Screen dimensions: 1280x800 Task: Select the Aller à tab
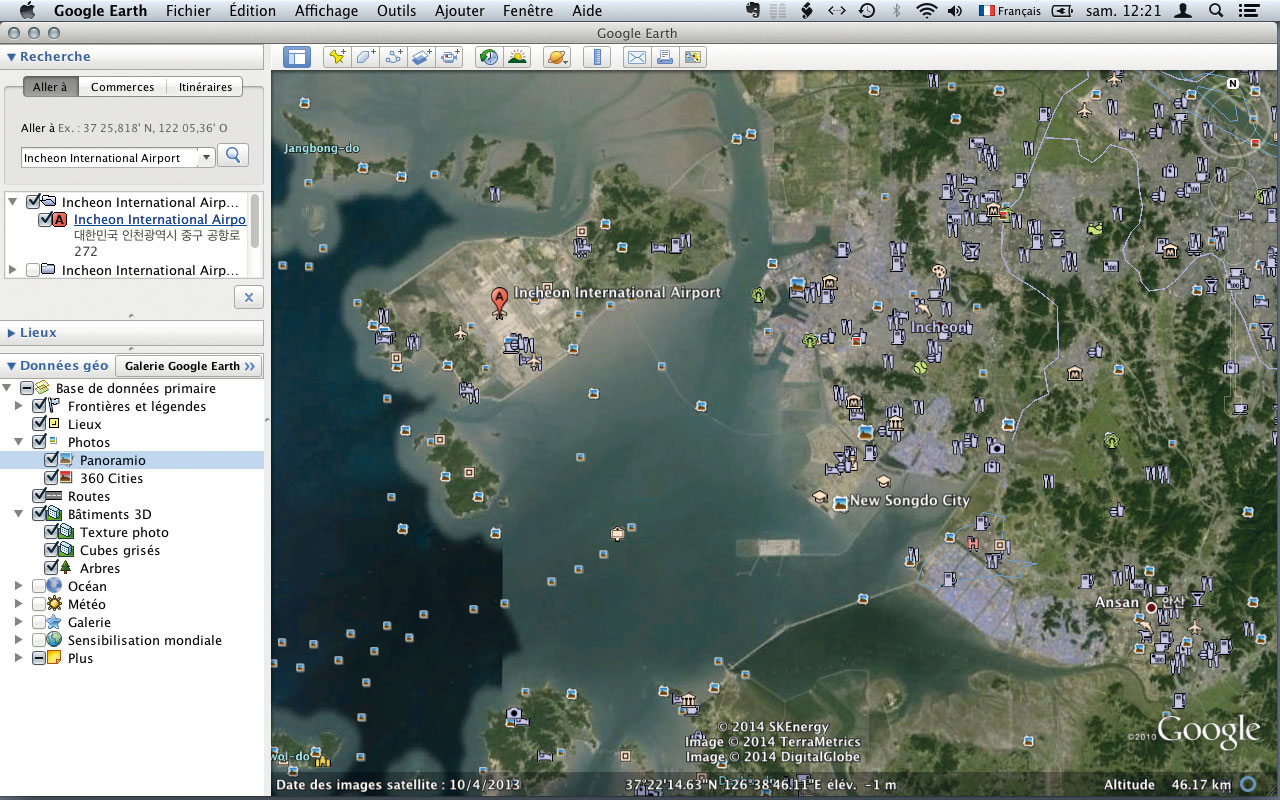click(x=50, y=87)
